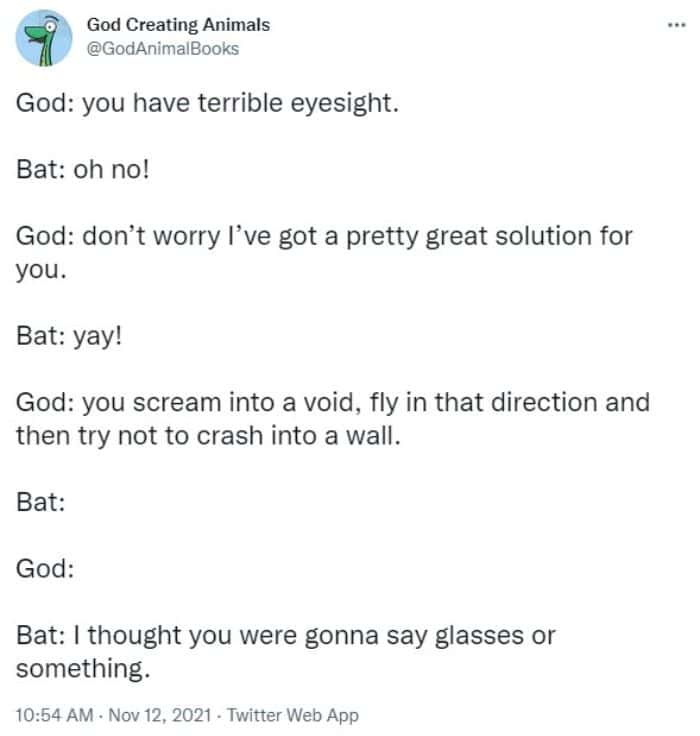
Task: Open the God Creating Animals profile name
Action: 178,25
